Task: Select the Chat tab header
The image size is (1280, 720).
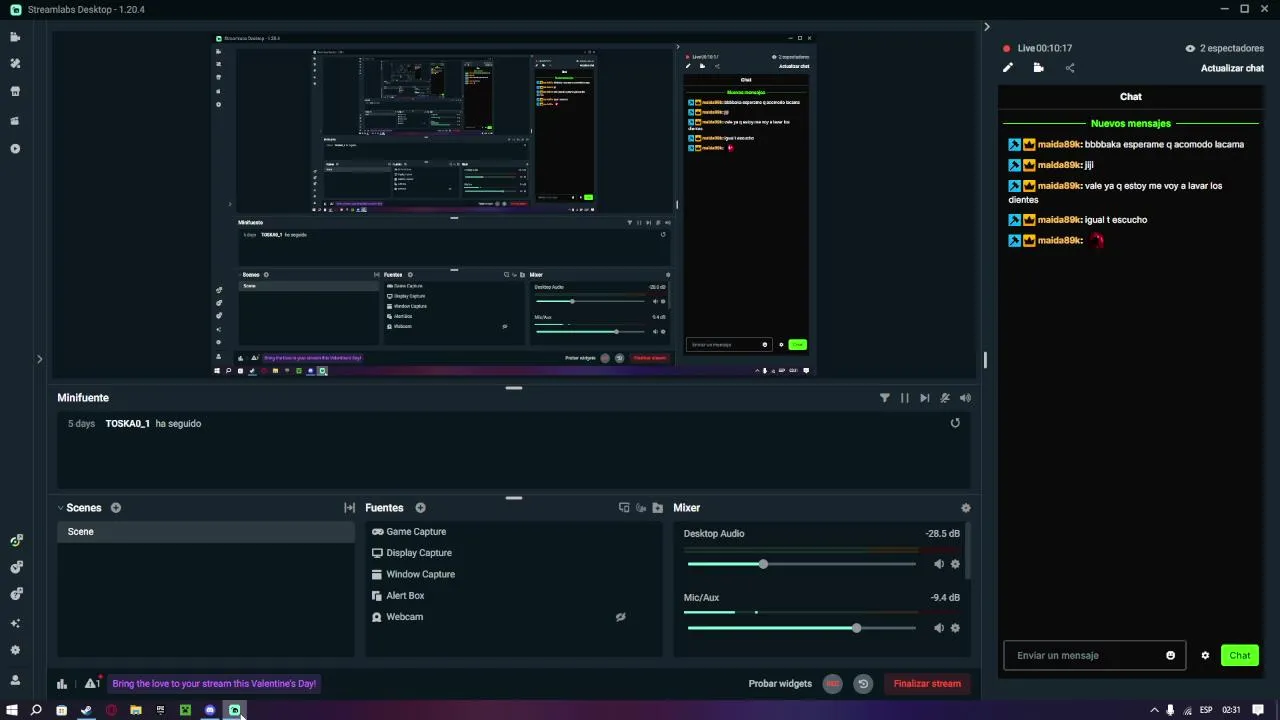Action: tap(1131, 97)
